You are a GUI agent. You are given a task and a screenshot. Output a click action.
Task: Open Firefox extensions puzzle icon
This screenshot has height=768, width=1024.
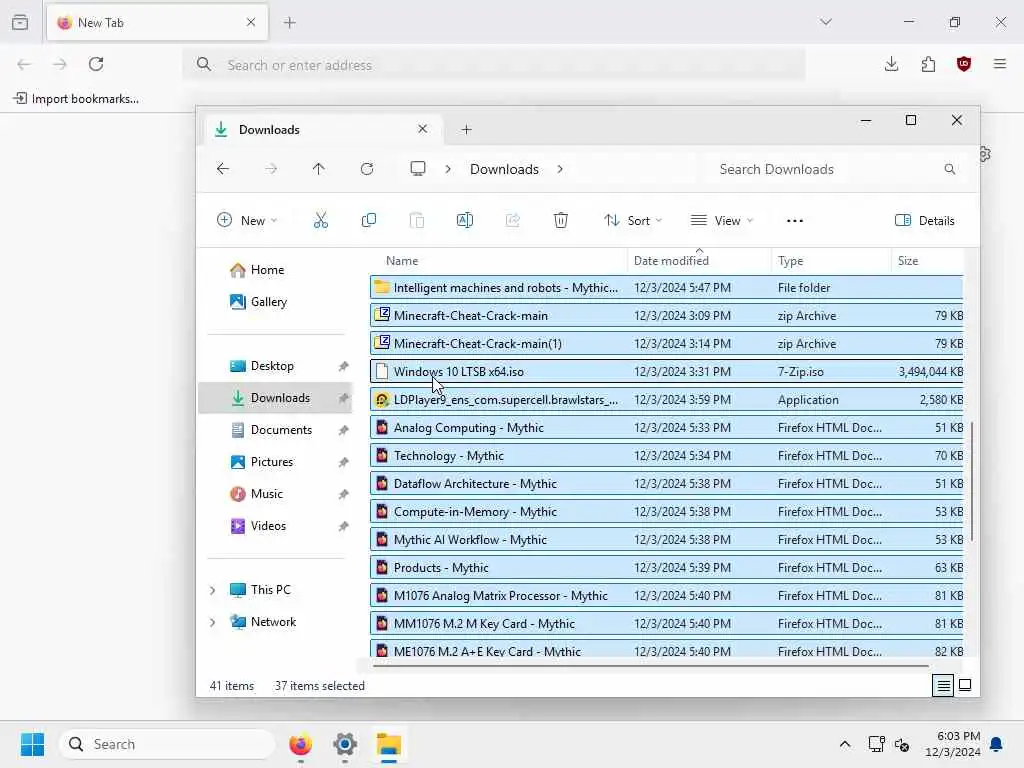tap(928, 64)
